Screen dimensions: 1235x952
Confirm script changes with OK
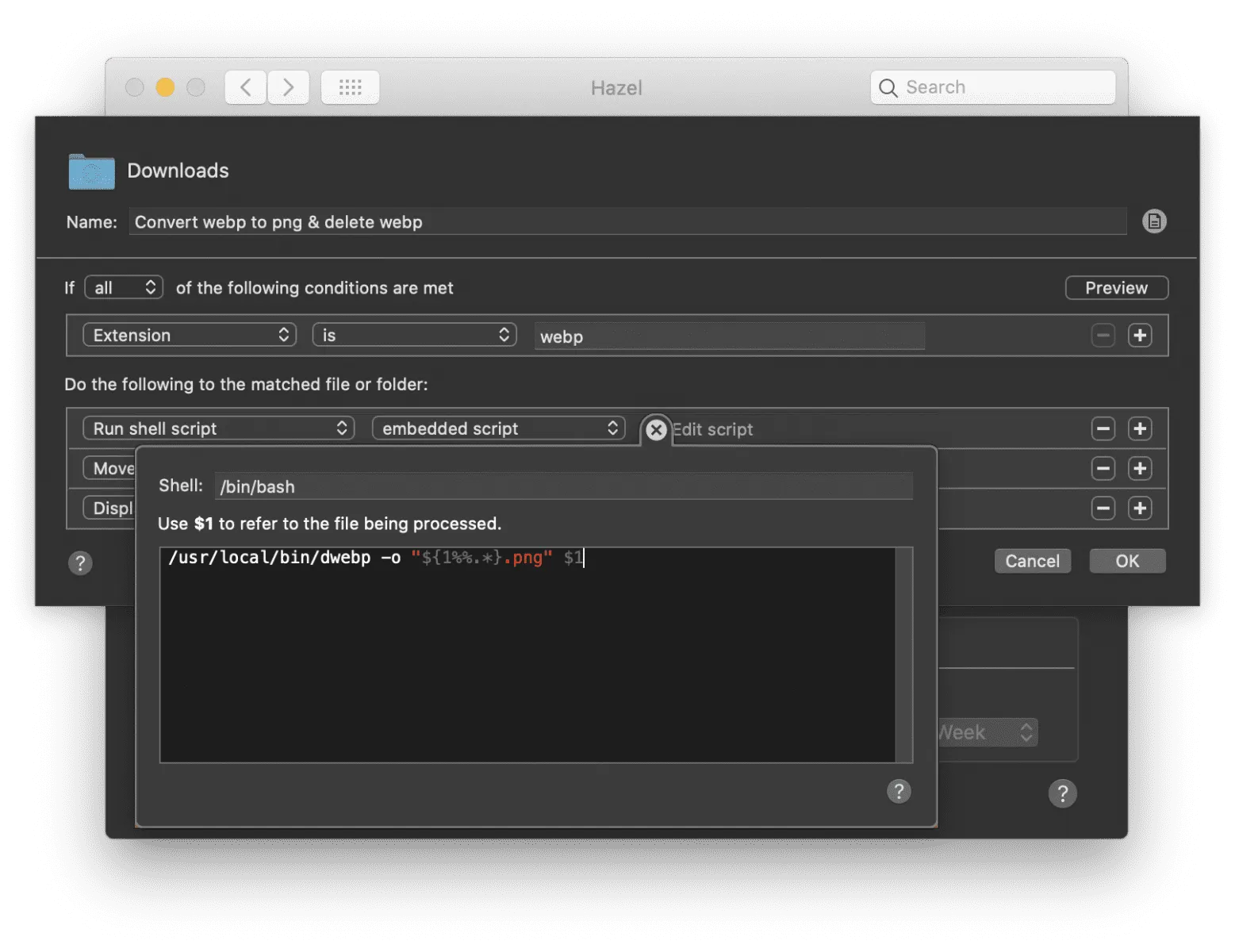point(1127,561)
